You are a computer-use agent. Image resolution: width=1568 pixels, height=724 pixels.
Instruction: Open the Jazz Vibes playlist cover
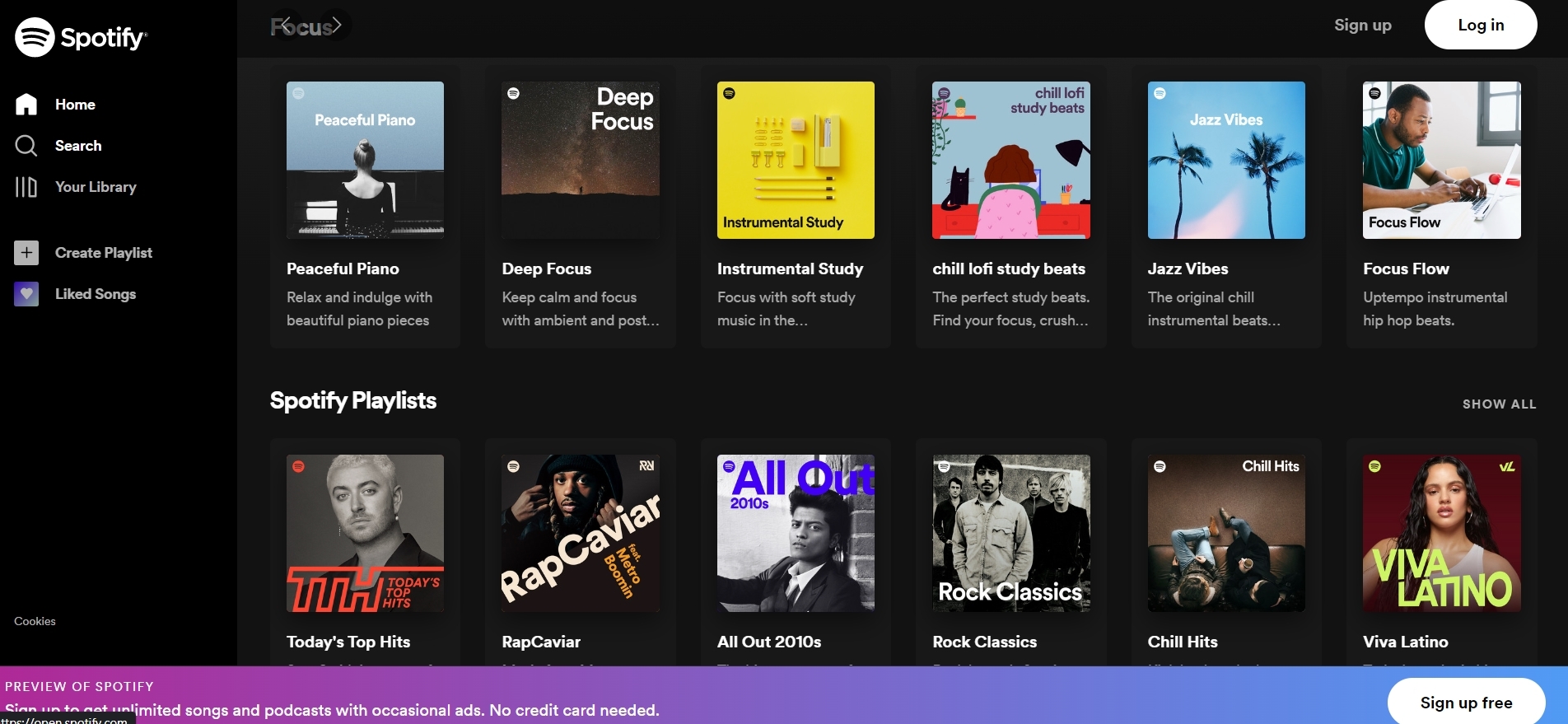[x=1226, y=160]
